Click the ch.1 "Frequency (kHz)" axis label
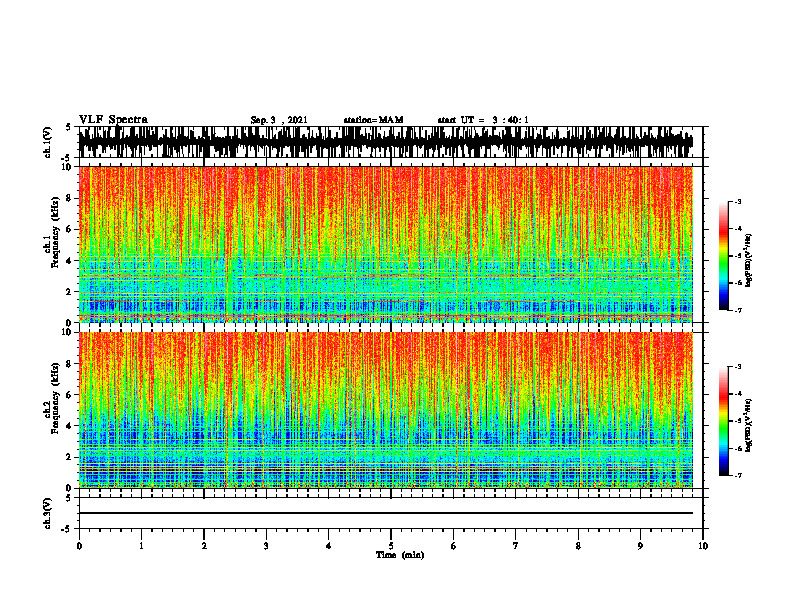The width and height of the screenshot is (792, 612). point(55,232)
